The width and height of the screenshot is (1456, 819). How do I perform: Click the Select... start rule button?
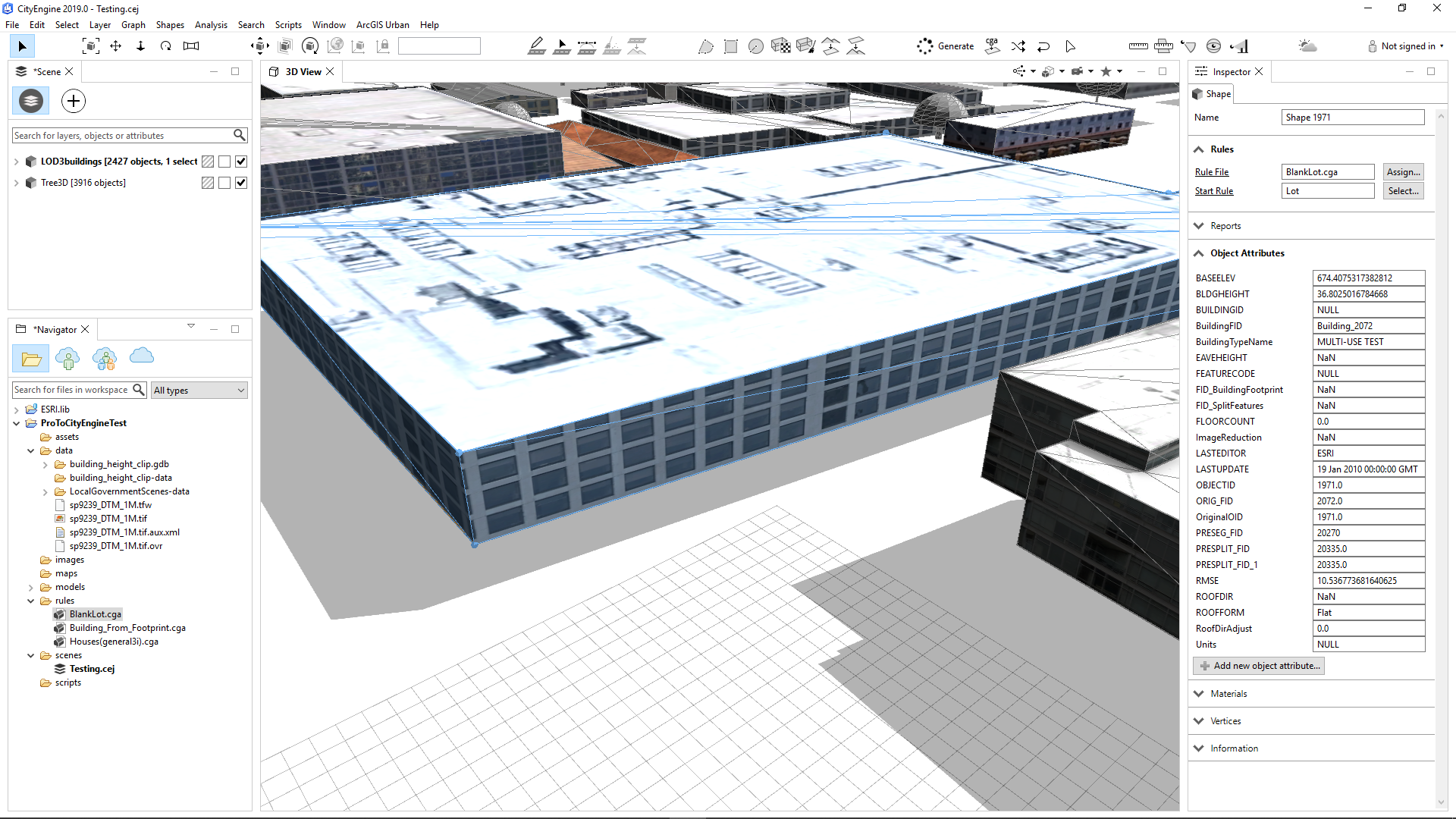1403,191
